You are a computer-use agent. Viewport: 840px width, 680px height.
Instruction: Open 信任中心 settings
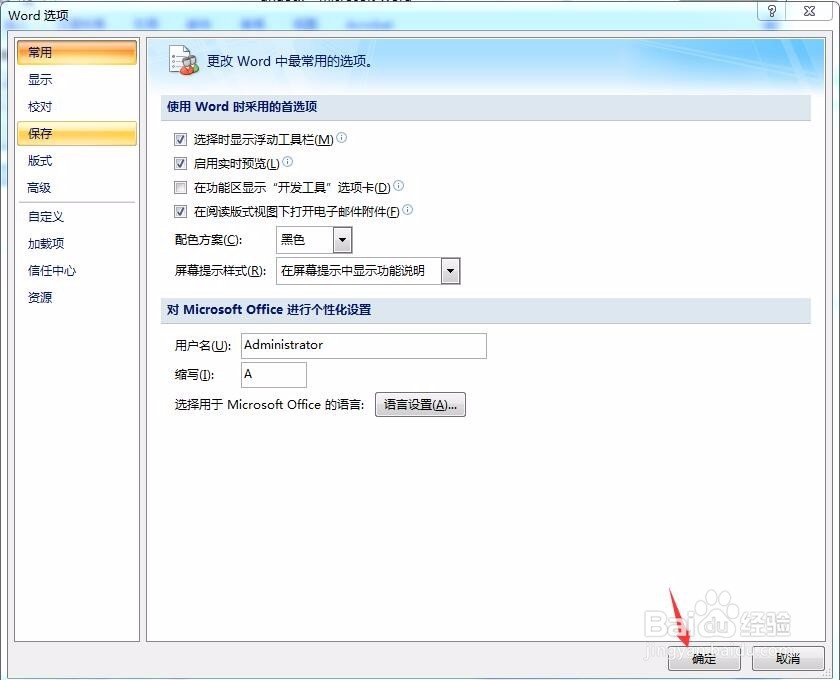[x=77, y=271]
